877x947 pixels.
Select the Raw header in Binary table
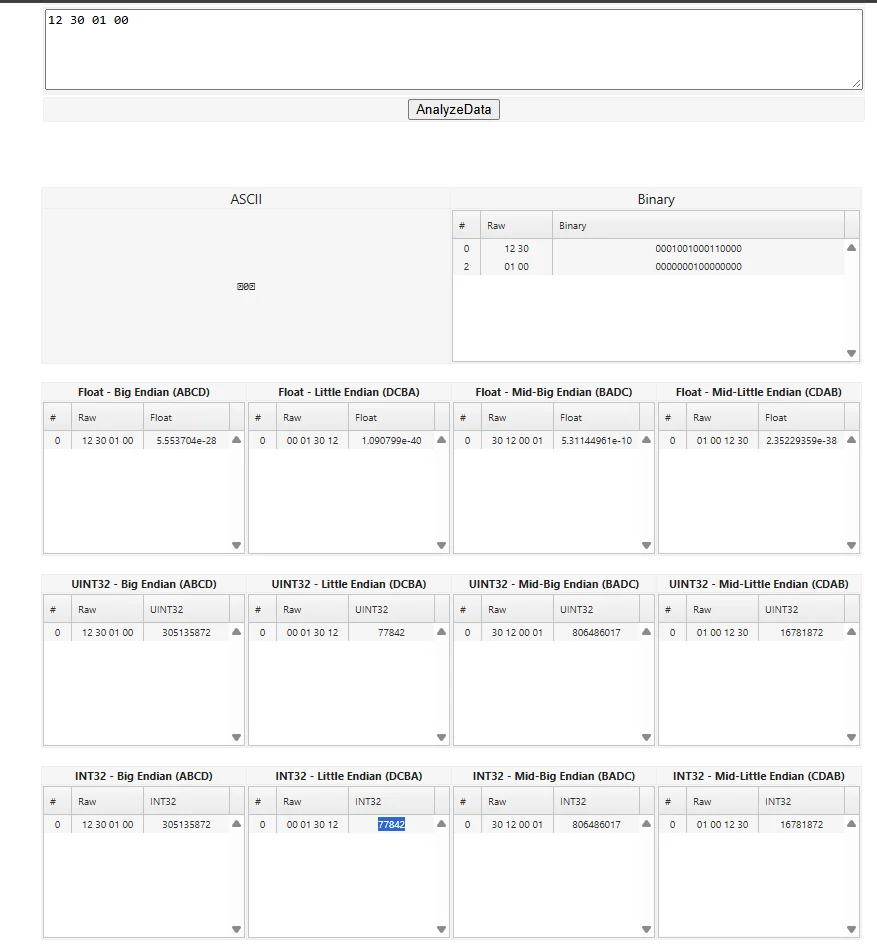pos(516,225)
